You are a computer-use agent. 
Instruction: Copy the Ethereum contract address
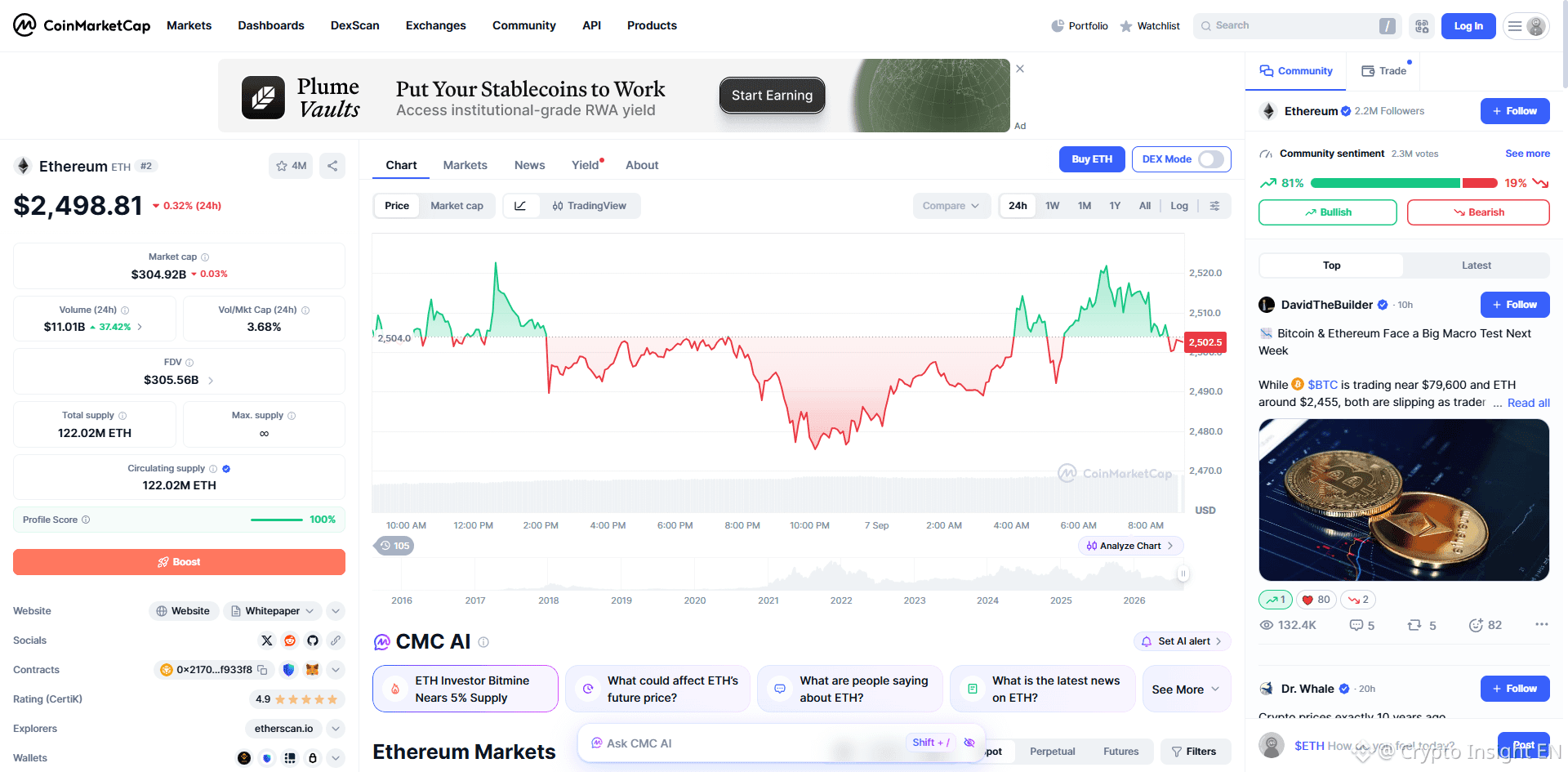point(263,670)
